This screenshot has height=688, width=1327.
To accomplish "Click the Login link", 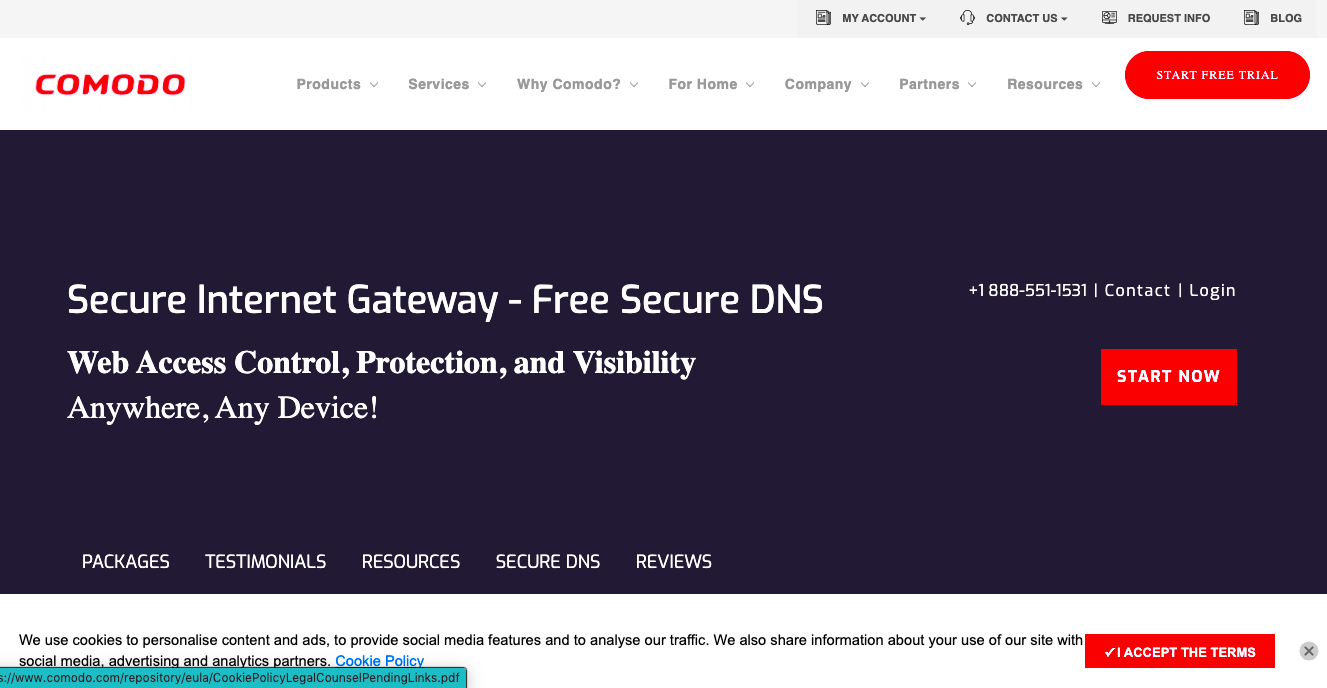I will tap(1212, 290).
